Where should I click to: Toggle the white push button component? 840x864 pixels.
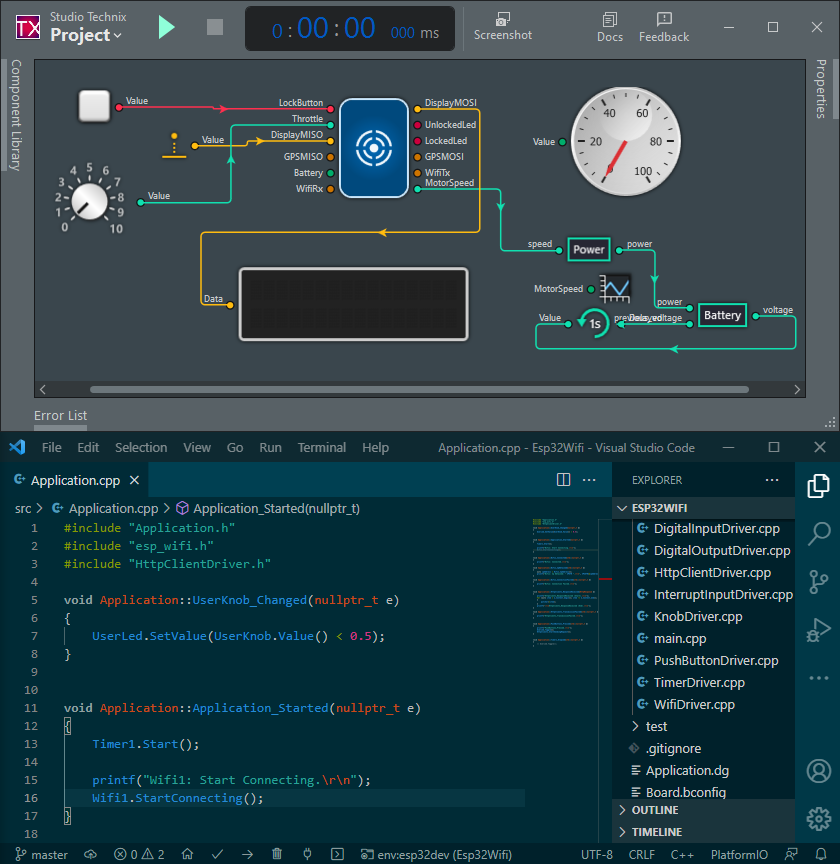94,106
